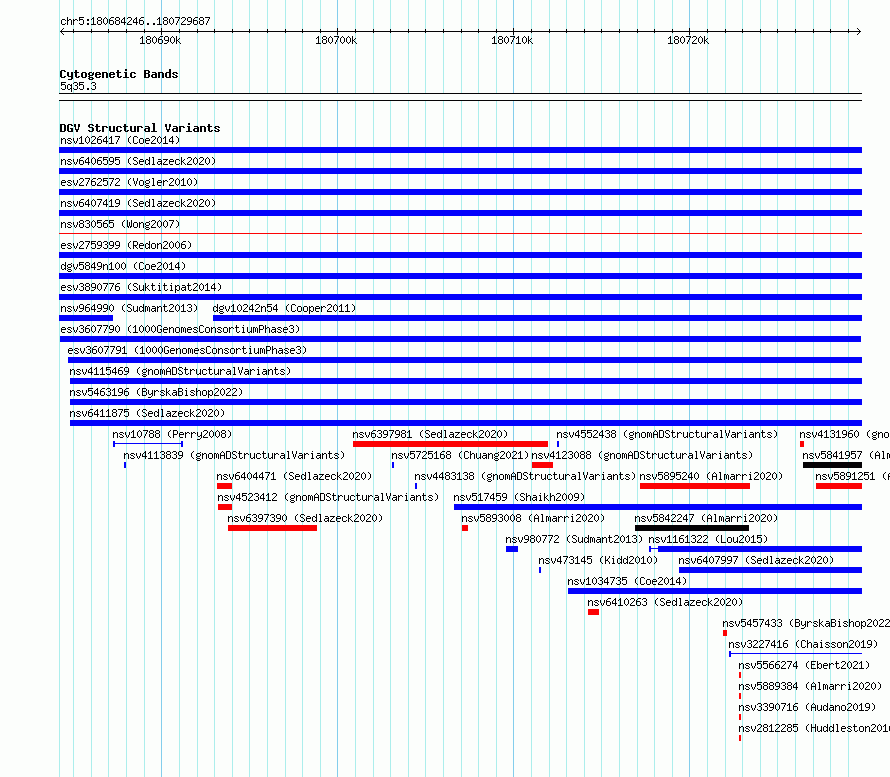Click nsv4483138 (gnomADStructuralVariants) label
Image resolution: width=890 pixels, height=777 pixels.
pos(525,476)
